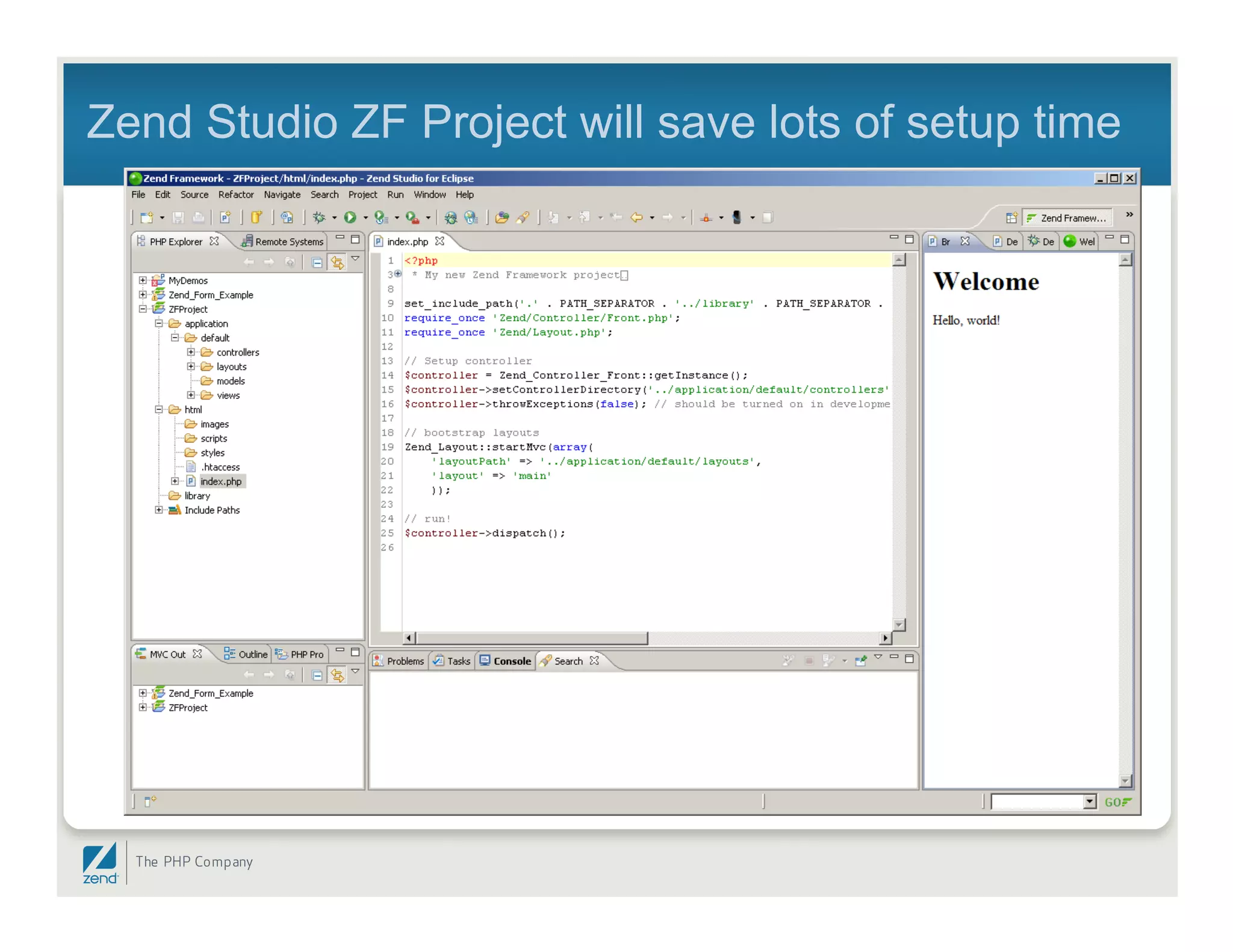Open dropdown arrow next to Debug icon
1233x952 pixels.
[334, 218]
